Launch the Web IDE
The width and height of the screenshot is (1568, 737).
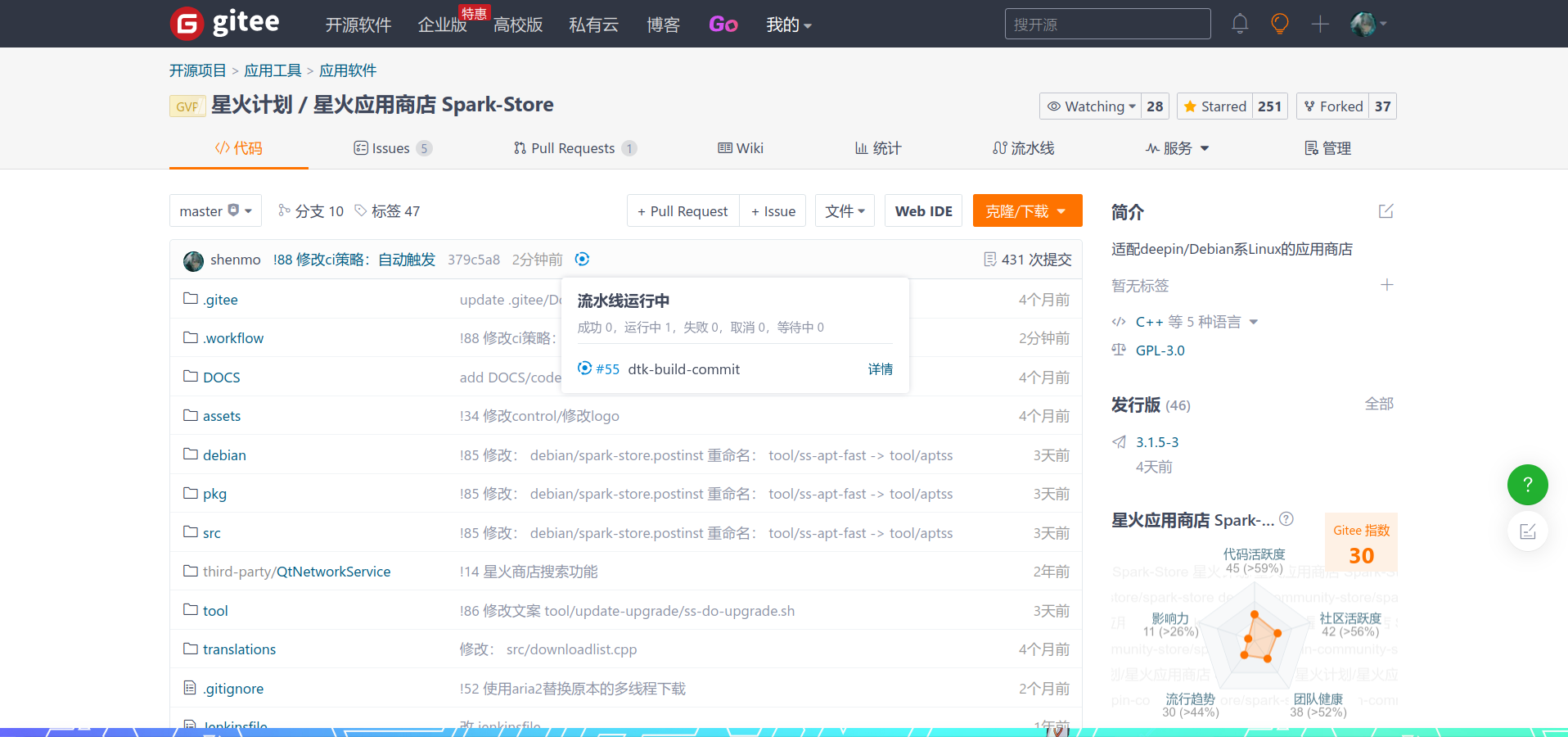(922, 210)
